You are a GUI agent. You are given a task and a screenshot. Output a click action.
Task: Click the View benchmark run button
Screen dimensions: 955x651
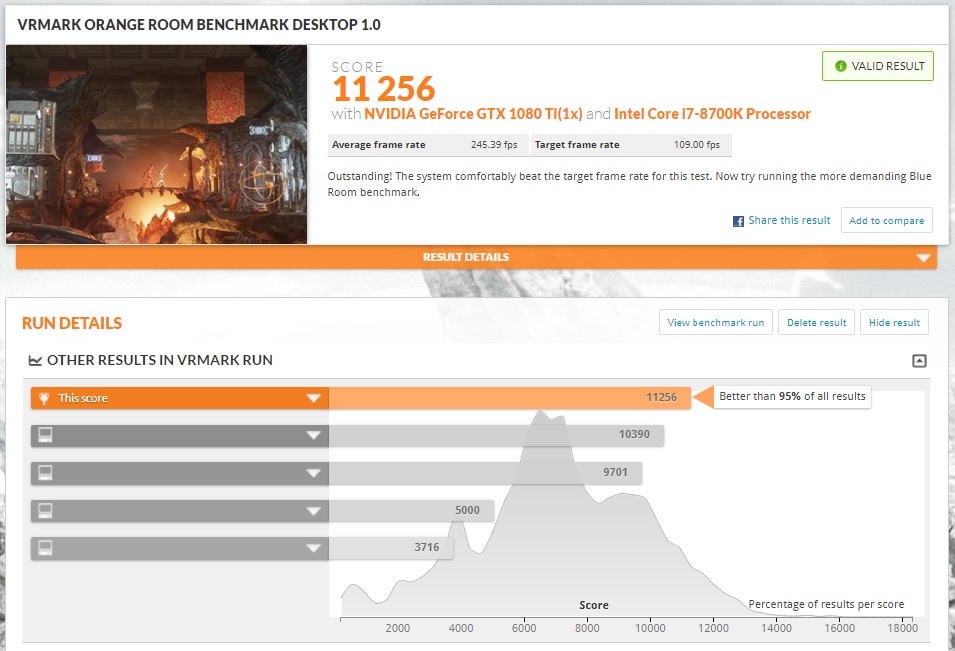click(716, 322)
